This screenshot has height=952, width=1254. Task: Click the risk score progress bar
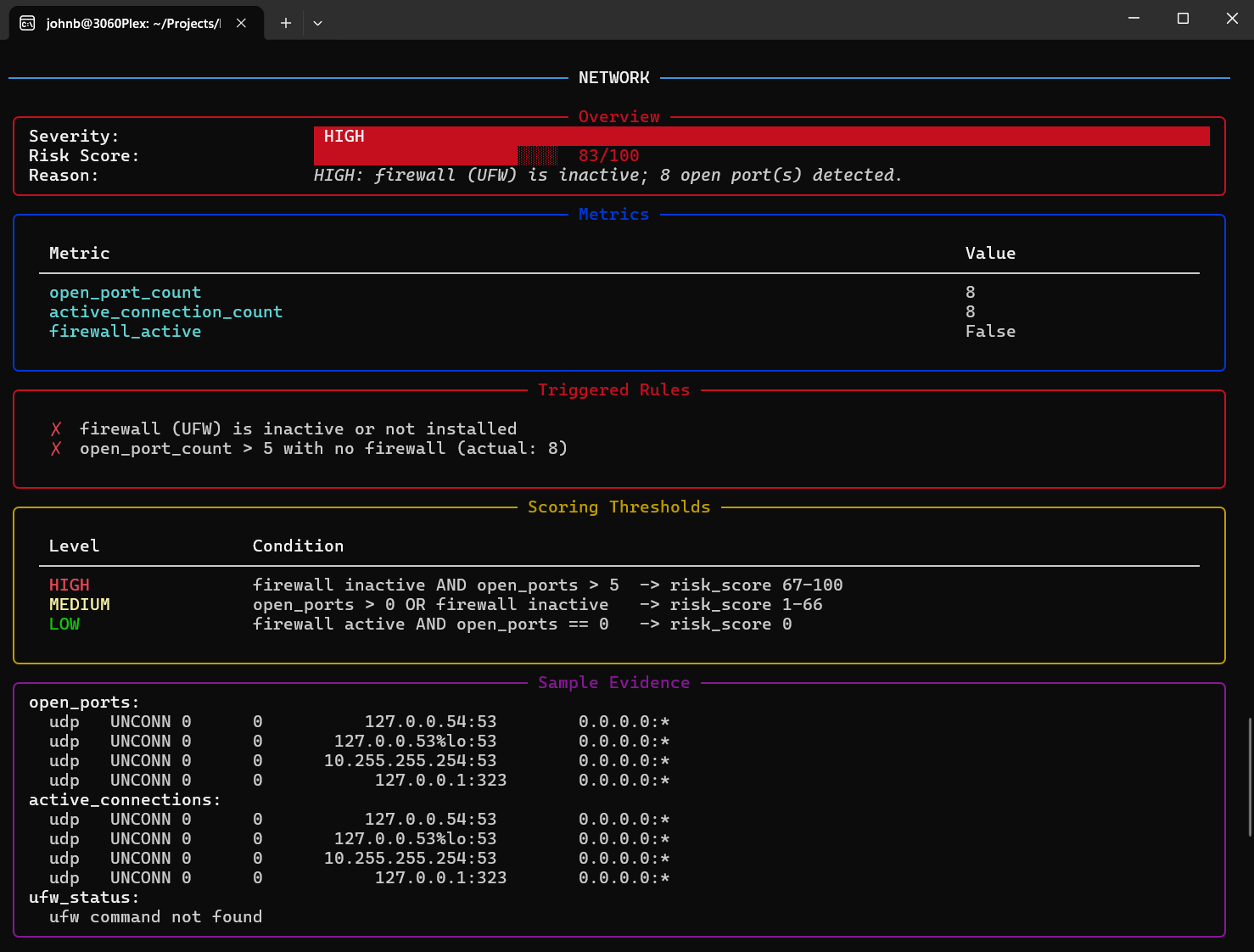point(436,156)
